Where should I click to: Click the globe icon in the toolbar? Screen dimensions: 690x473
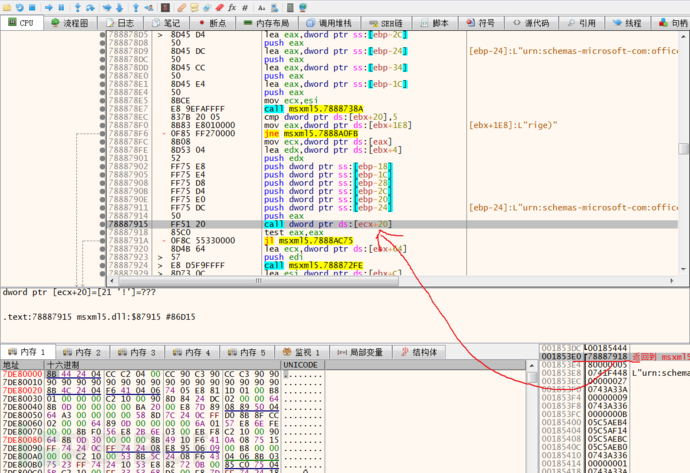(x=302, y=7)
